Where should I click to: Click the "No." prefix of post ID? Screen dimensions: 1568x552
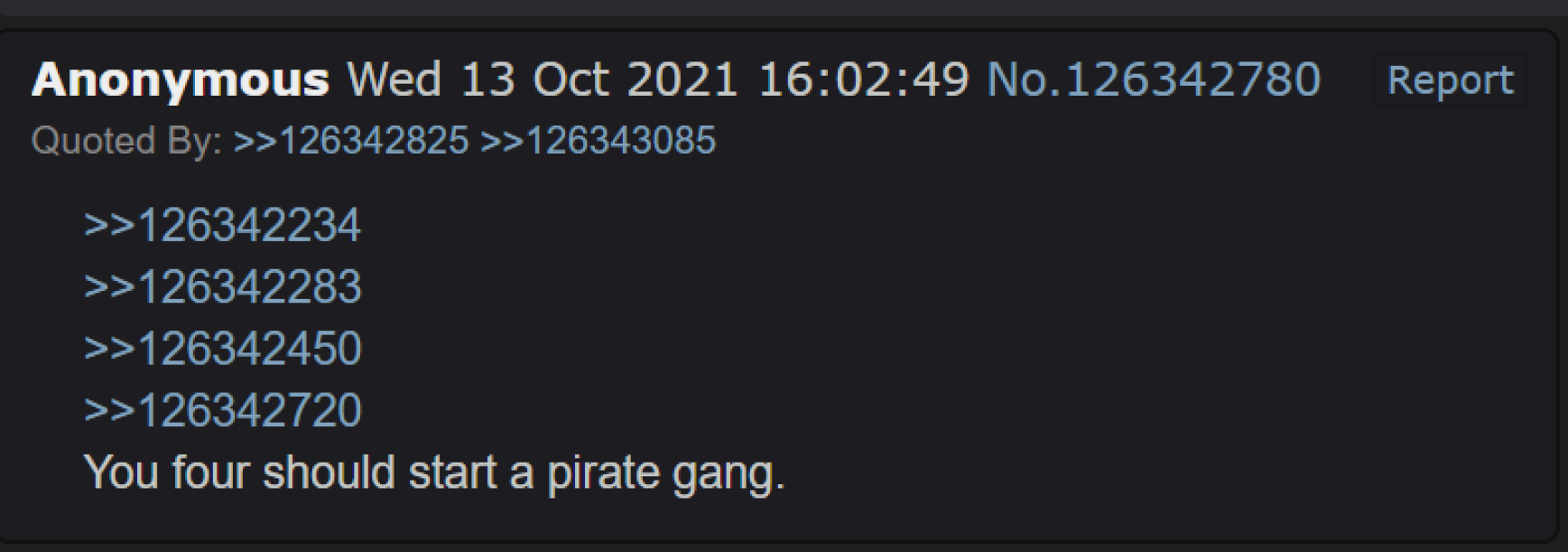1025,80
